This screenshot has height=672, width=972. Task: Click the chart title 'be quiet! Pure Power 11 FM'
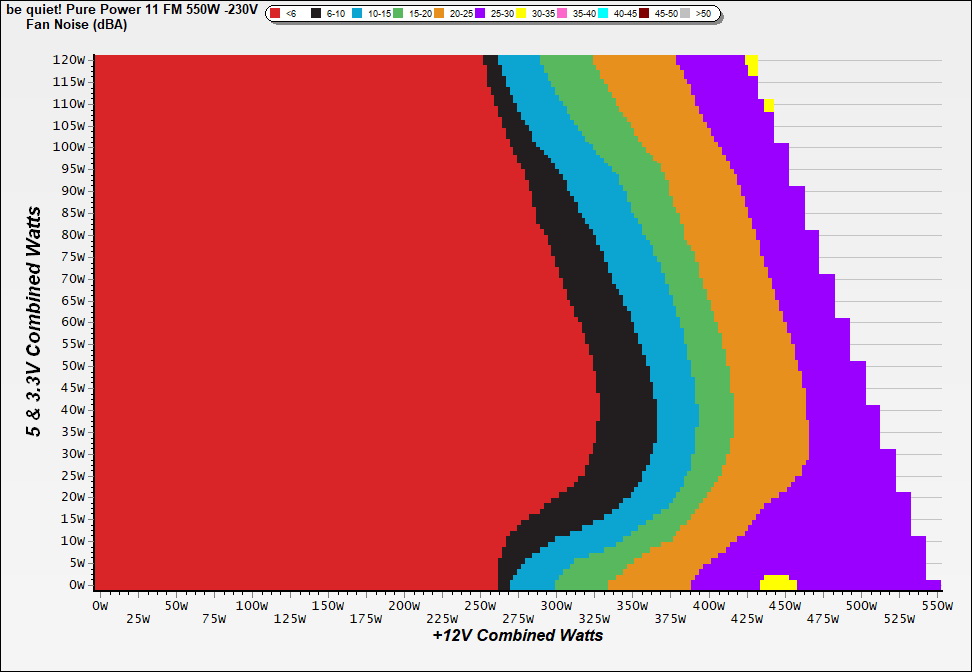point(130,10)
